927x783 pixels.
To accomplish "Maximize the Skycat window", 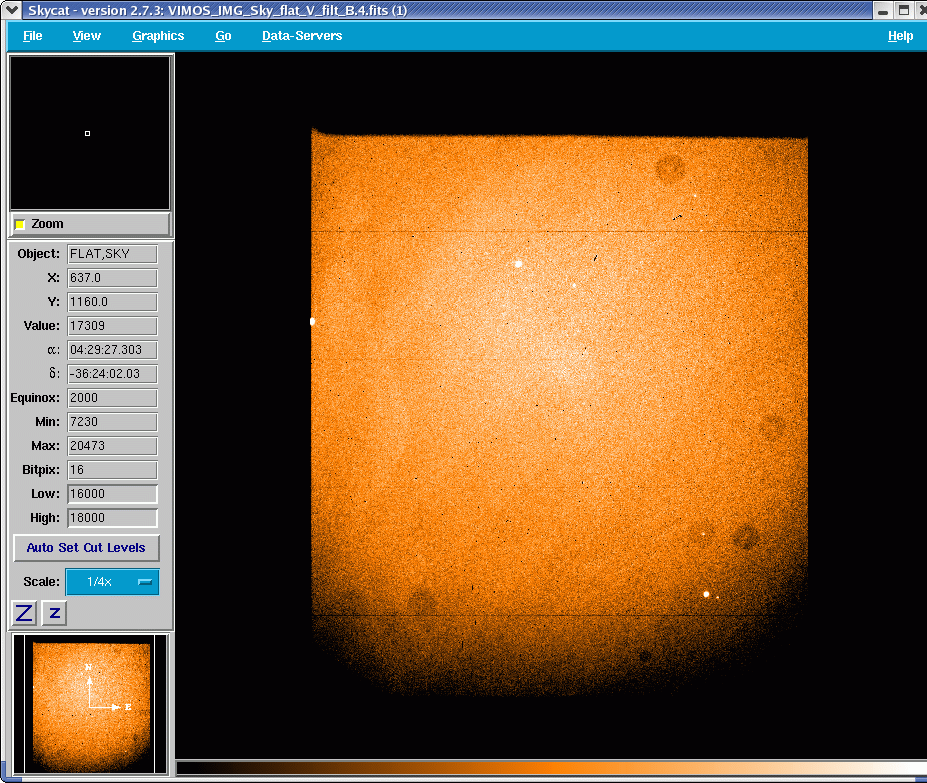I will pos(904,10).
